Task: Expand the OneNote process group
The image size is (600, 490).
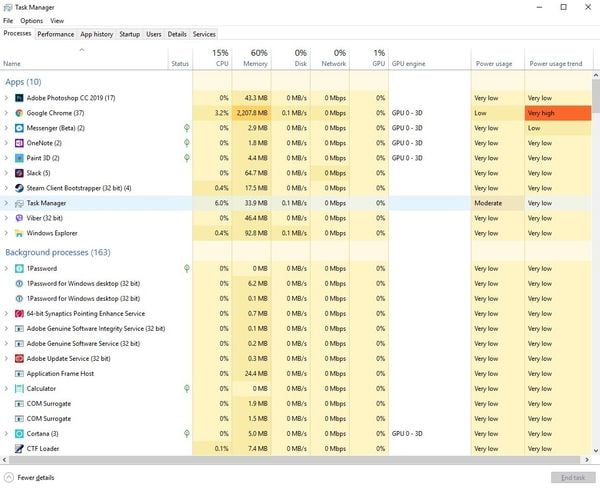Action: tap(6, 143)
